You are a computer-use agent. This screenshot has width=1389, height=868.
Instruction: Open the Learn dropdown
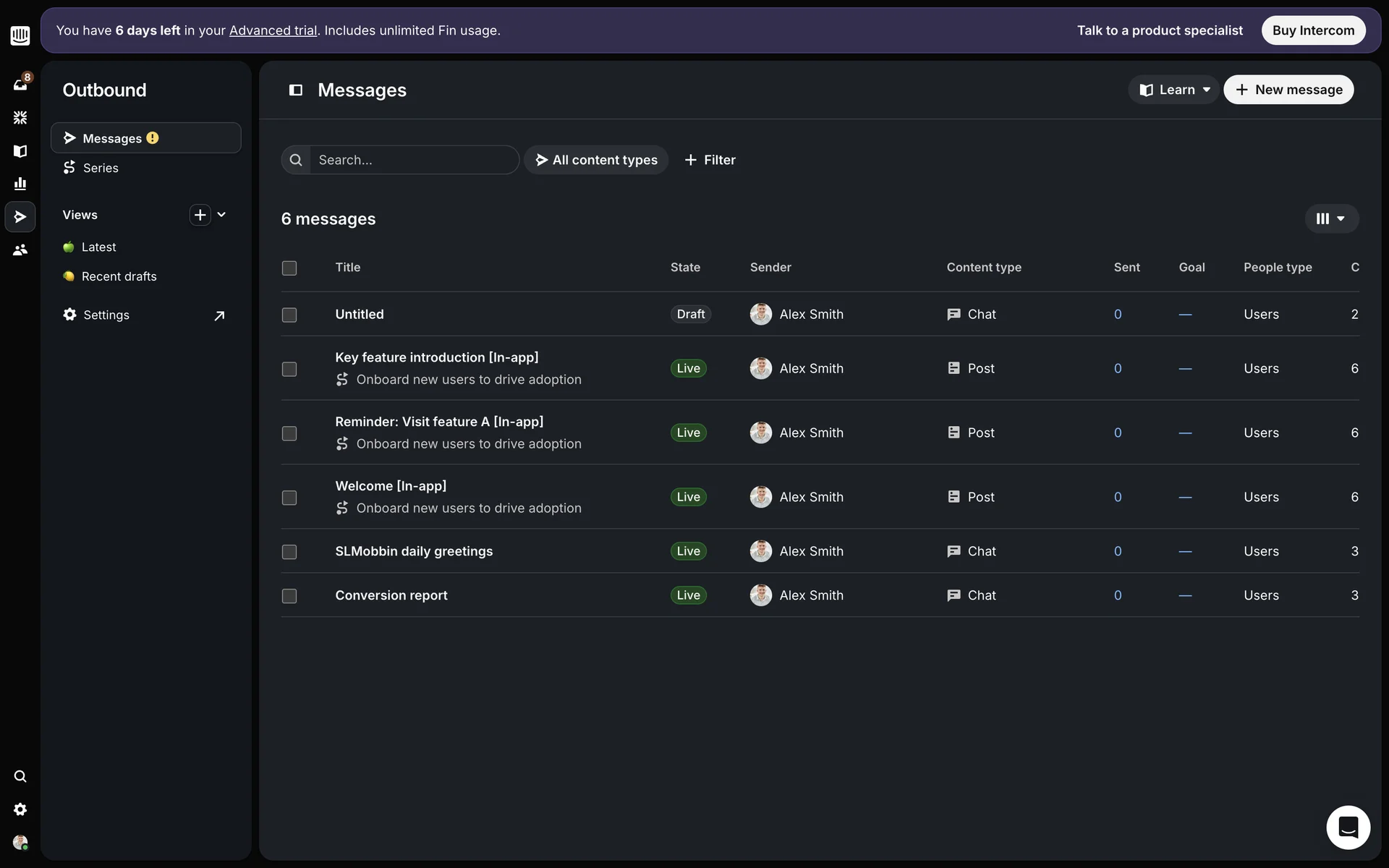tap(1173, 90)
